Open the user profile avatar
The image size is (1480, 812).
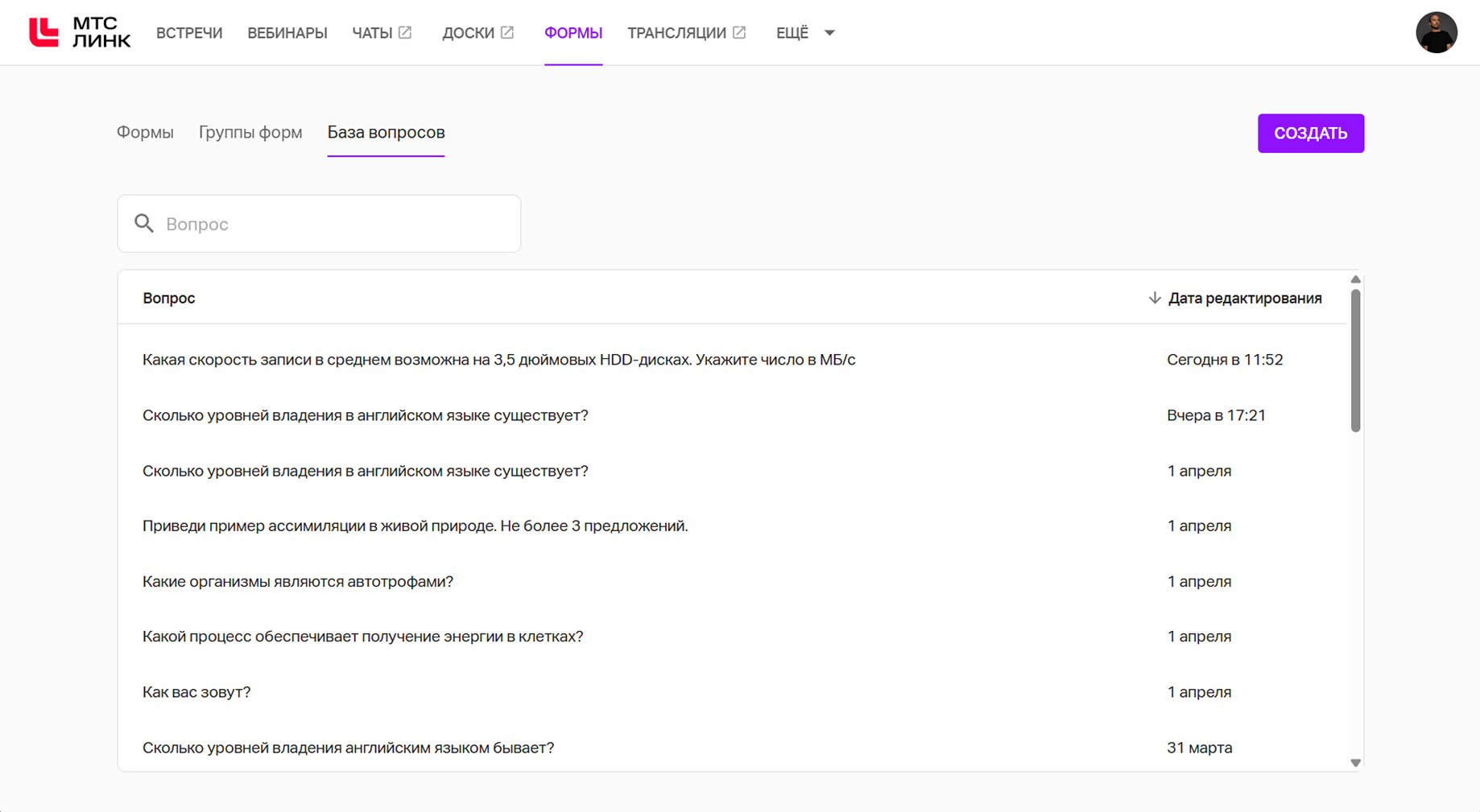(x=1437, y=32)
